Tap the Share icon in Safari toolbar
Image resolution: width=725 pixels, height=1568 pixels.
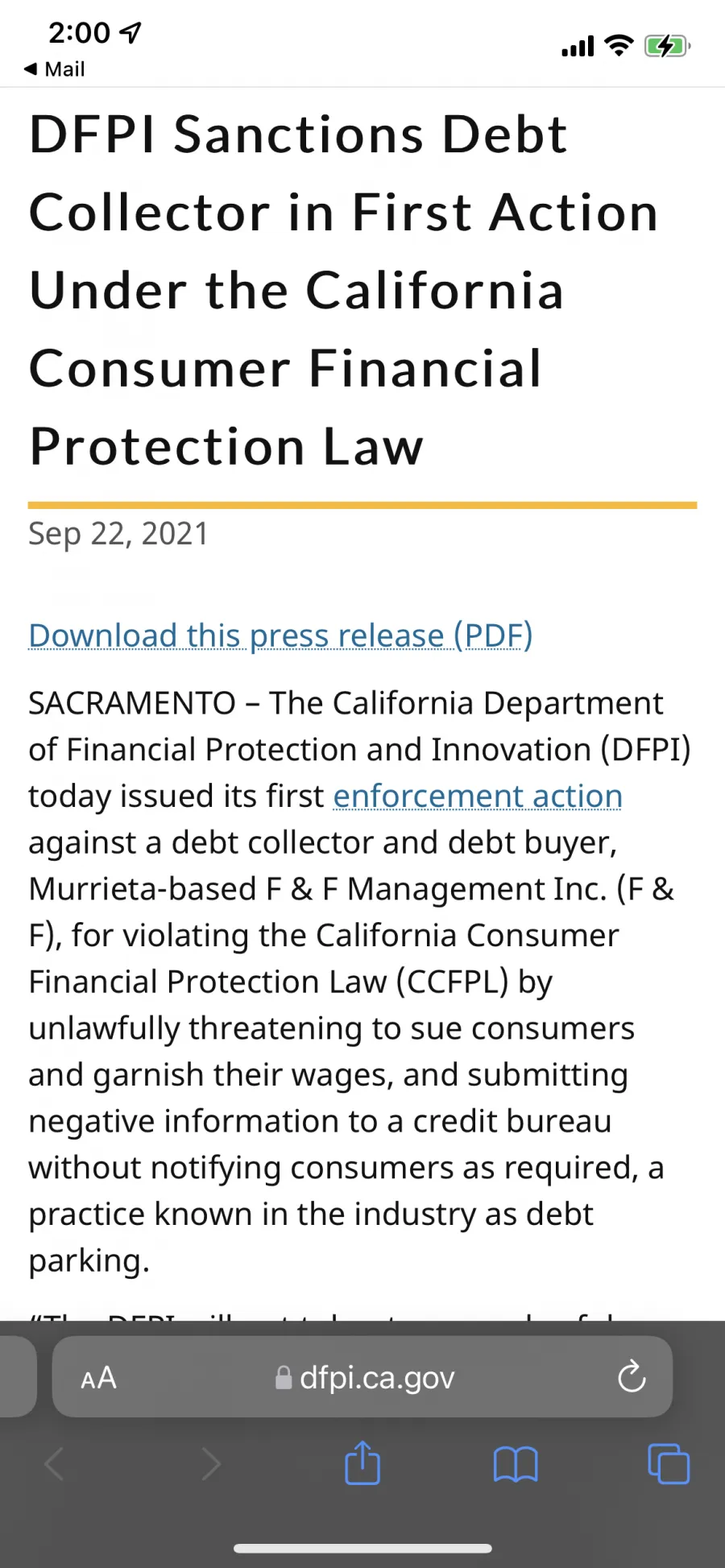tap(362, 1463)
